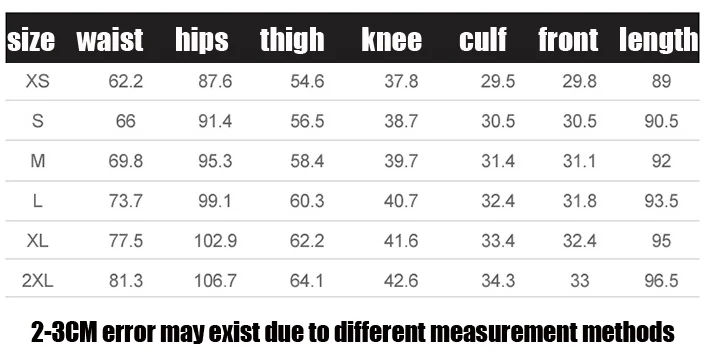Click knee value 40.7 in L row
This screenshot has width=728, height=362.
(x=401, y=201)
